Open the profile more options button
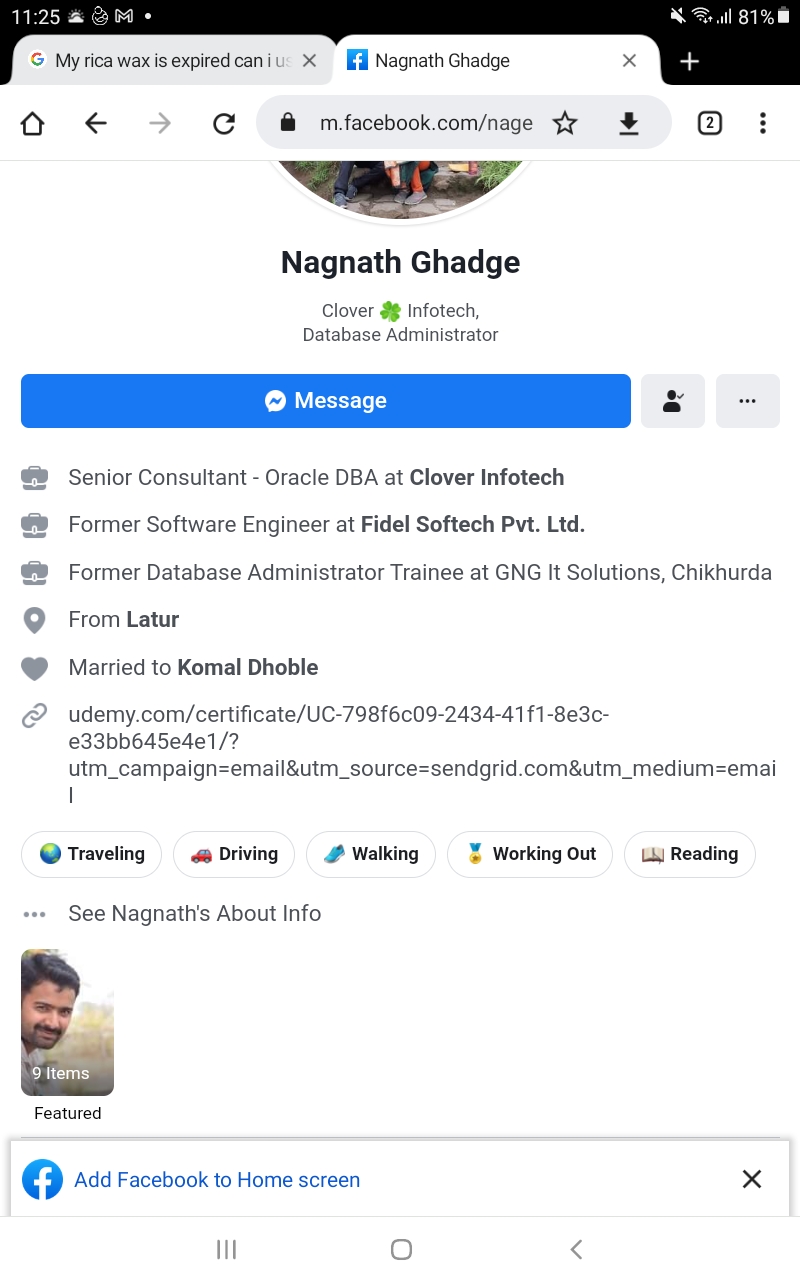This screenshot has height=1280, width=800. (748, 401)
